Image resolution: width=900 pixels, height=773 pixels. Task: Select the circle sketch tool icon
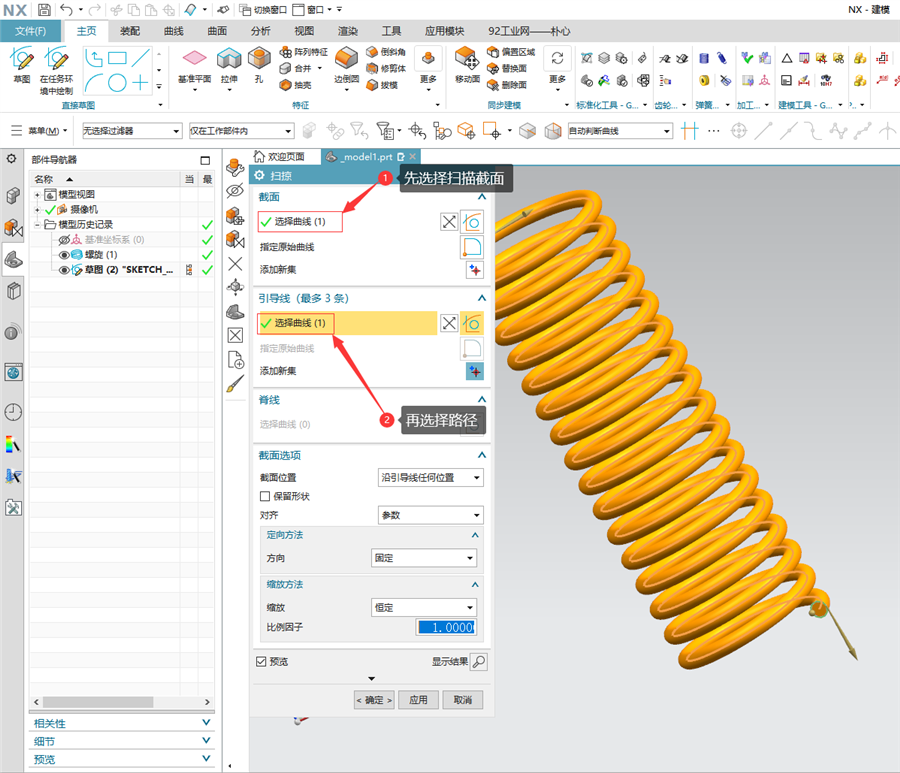pos(117,83)
